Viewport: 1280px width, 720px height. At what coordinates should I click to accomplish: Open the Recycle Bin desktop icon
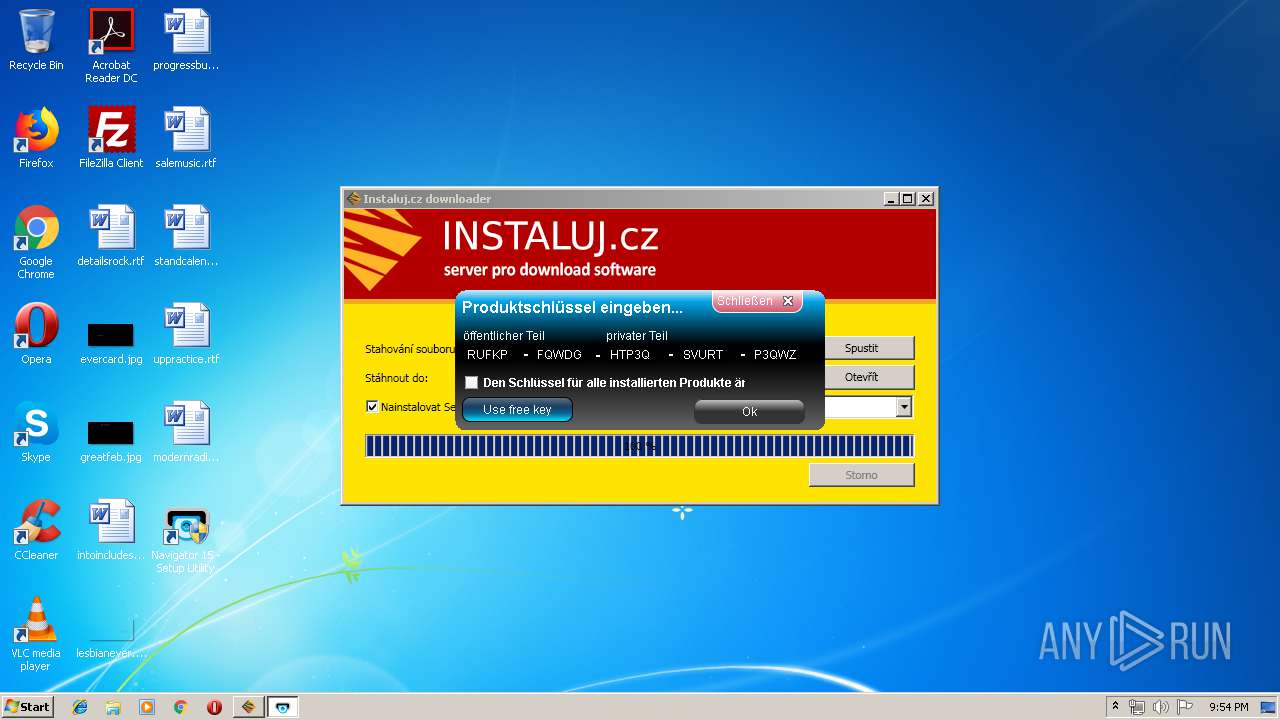point(36,41)
